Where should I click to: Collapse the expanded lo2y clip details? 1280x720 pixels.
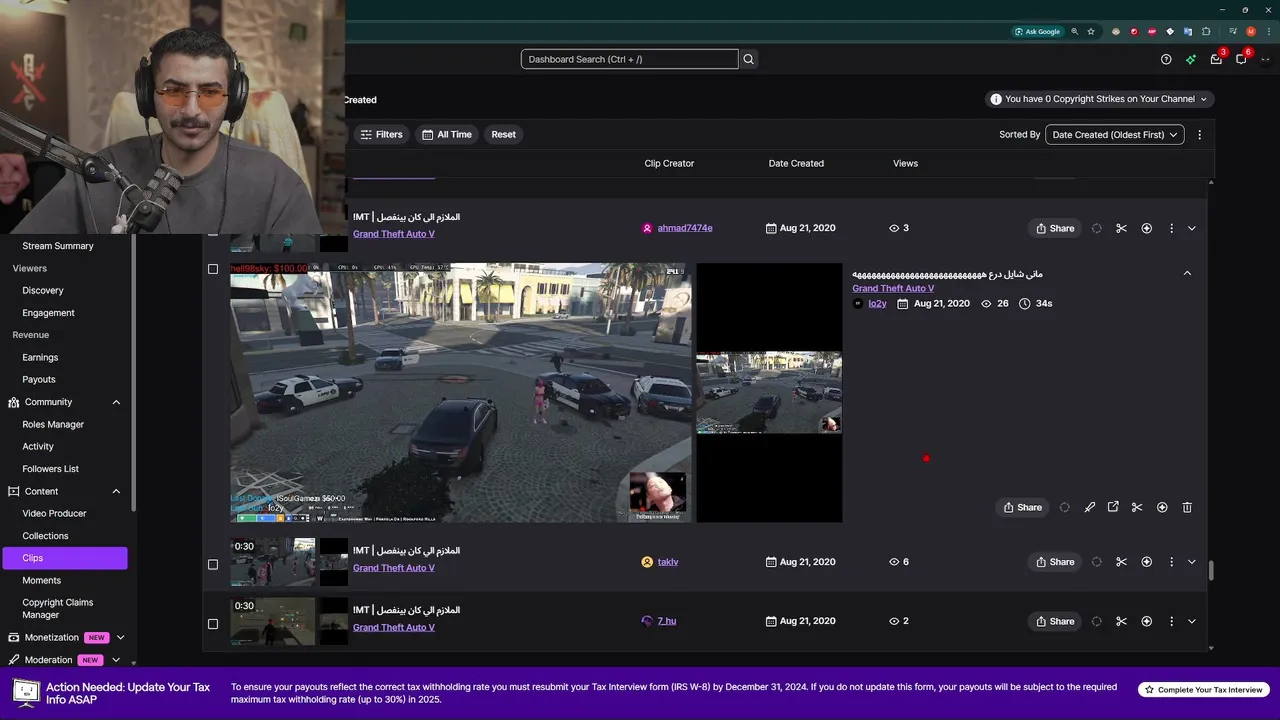click(1187, 273)
